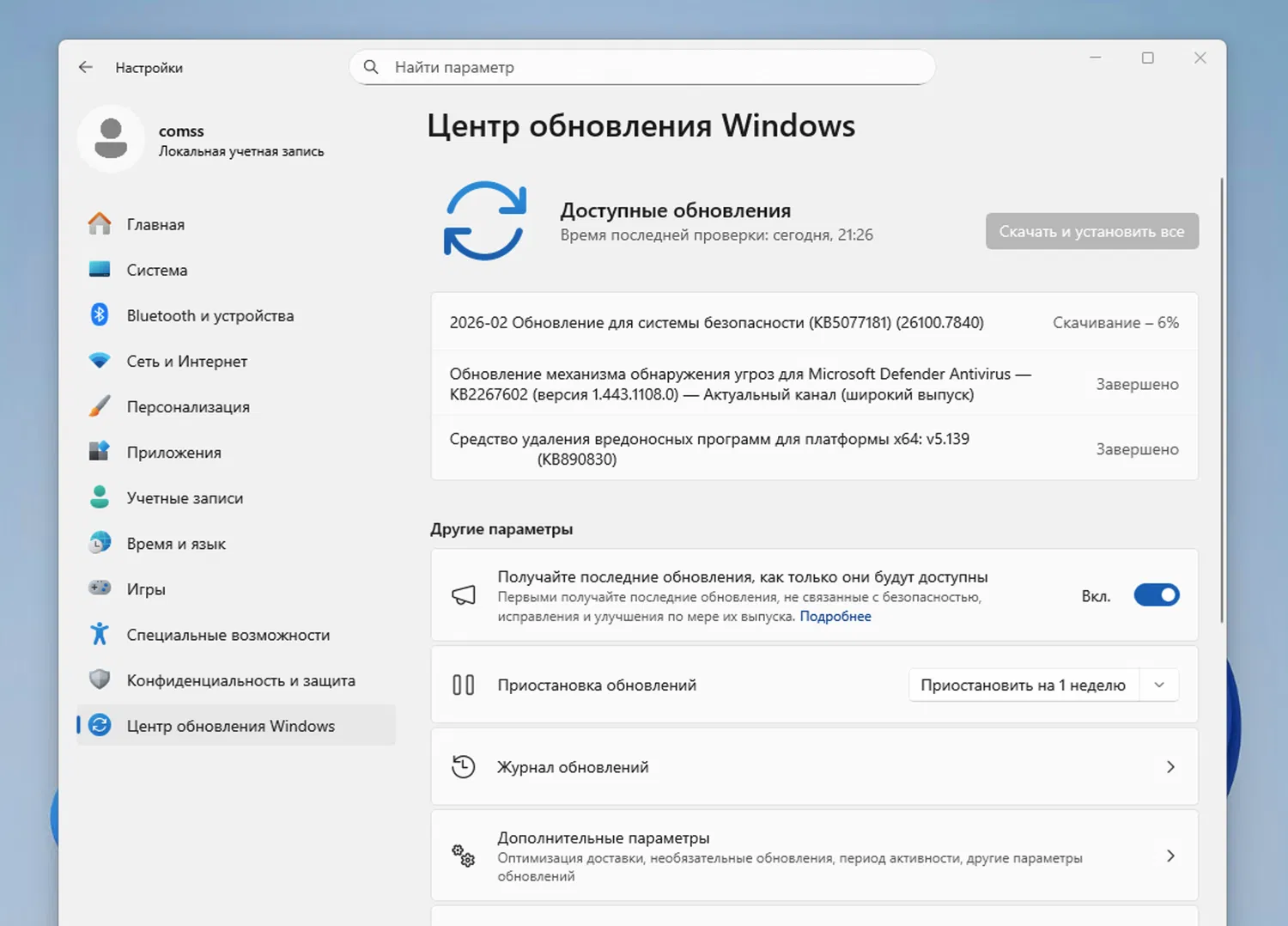Click the megaphone icon for latest updates
Image resolution: width=1288 pixels, height=926 pixels.
pyautogui.click(x=464, y=595)
